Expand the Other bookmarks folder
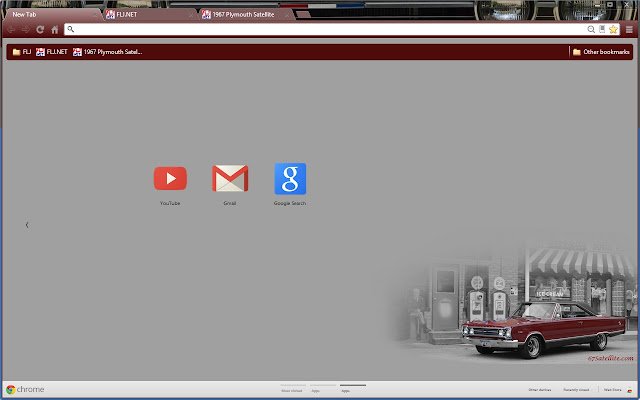 coord(601,52)
